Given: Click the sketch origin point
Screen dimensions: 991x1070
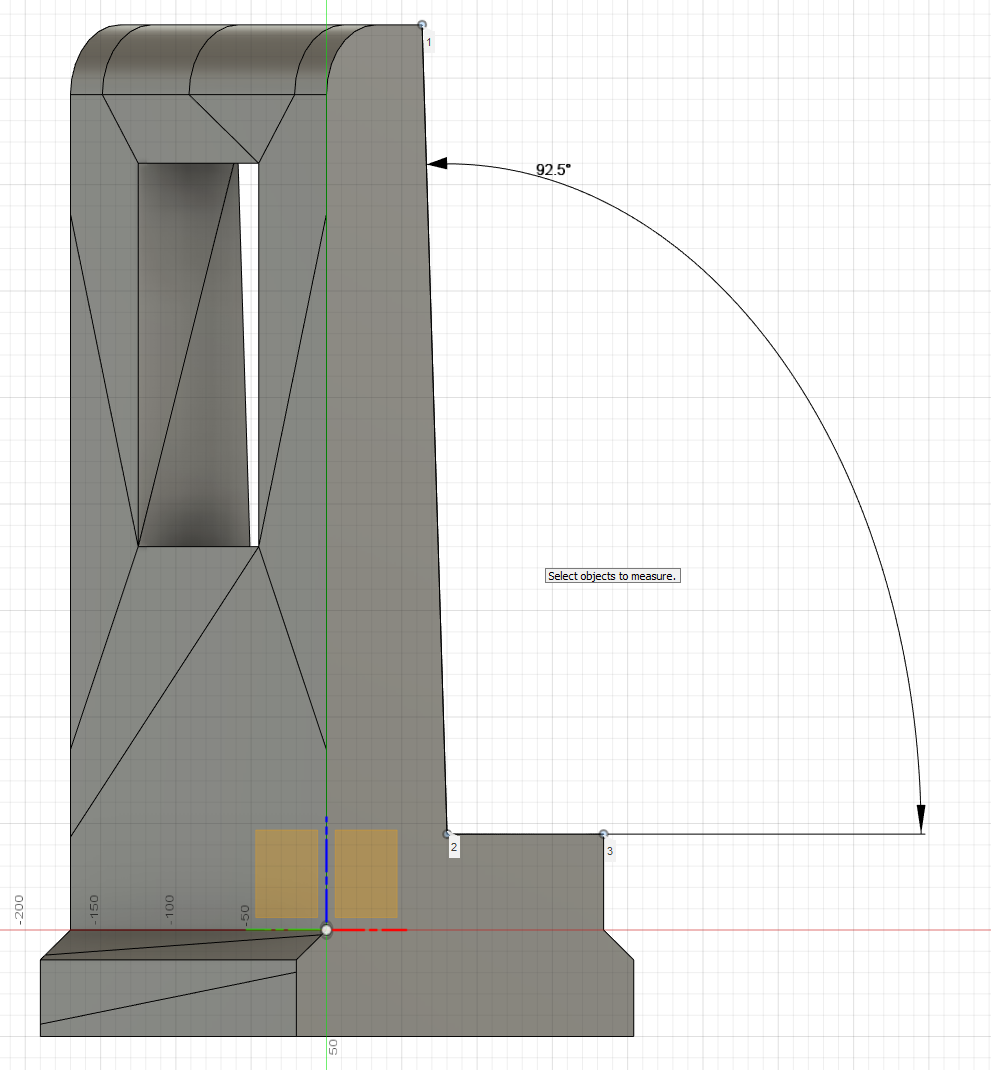Looking at the screenshot, I should (x=327, y=930).
